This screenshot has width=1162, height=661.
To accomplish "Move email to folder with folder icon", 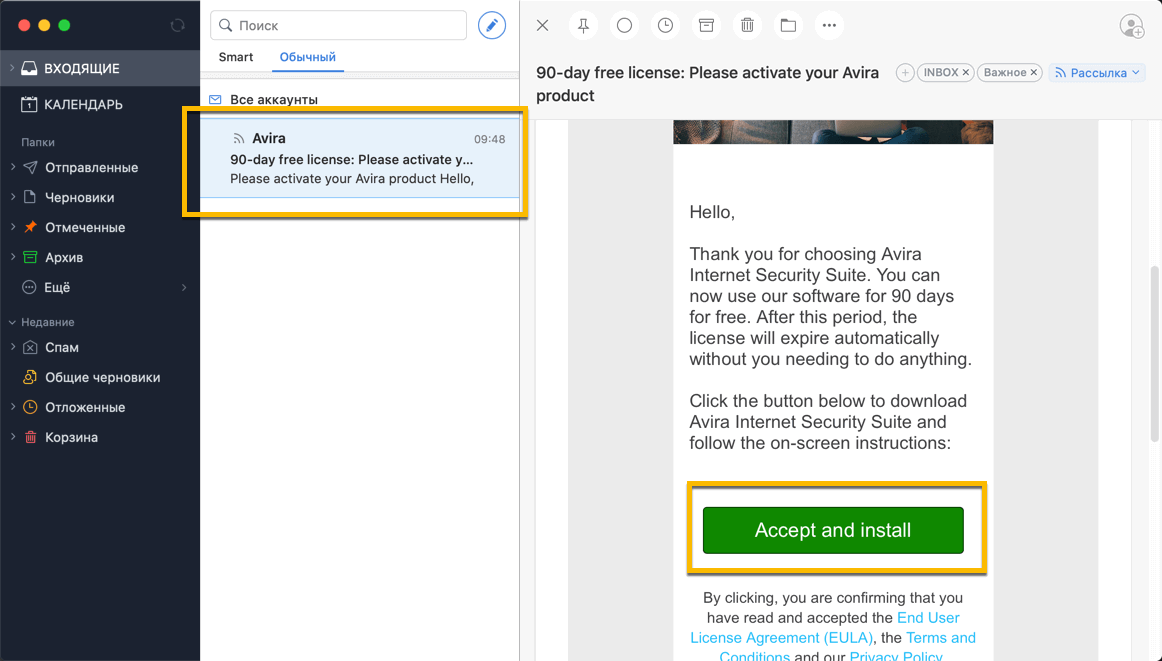I will click(x=788, y=25).
